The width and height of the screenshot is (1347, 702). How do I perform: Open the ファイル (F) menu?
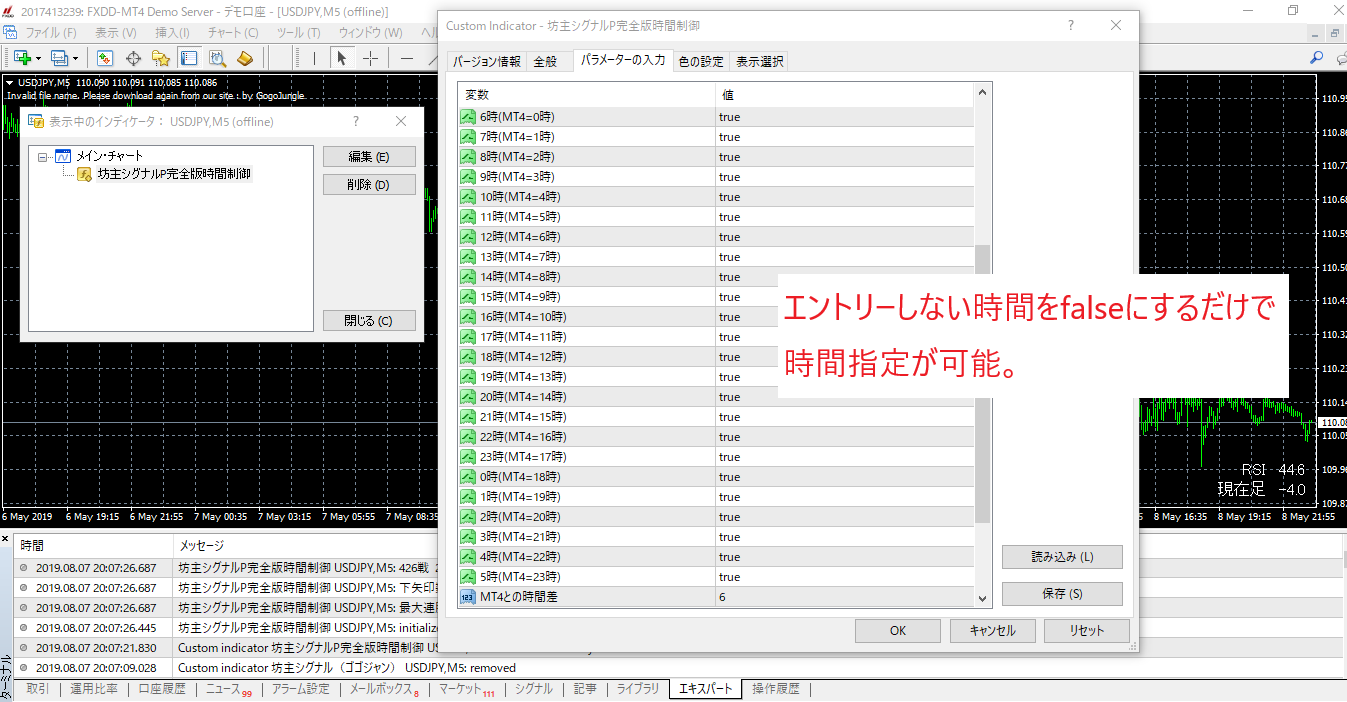50,32
